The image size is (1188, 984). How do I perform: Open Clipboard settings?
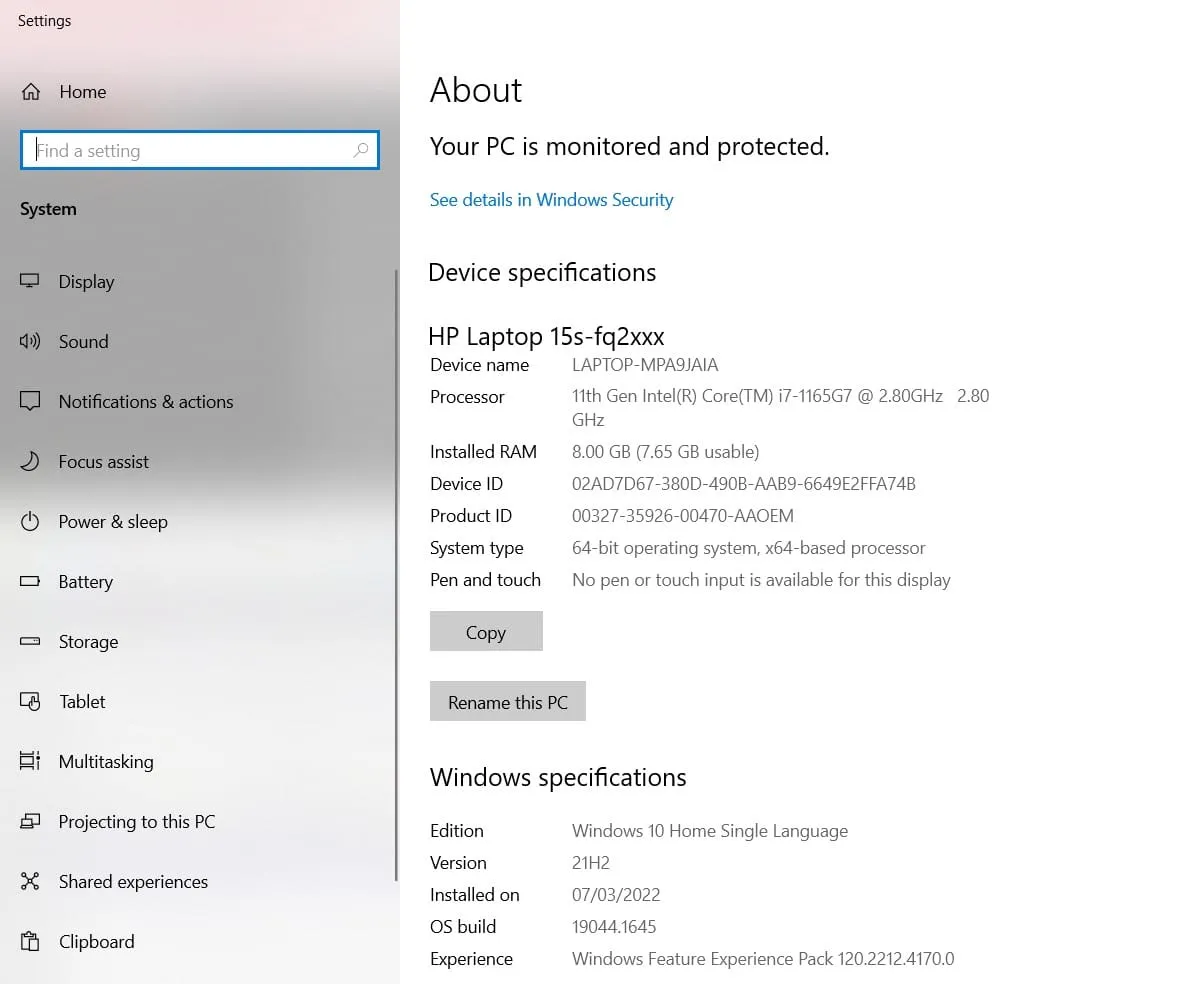pos(96,941)
